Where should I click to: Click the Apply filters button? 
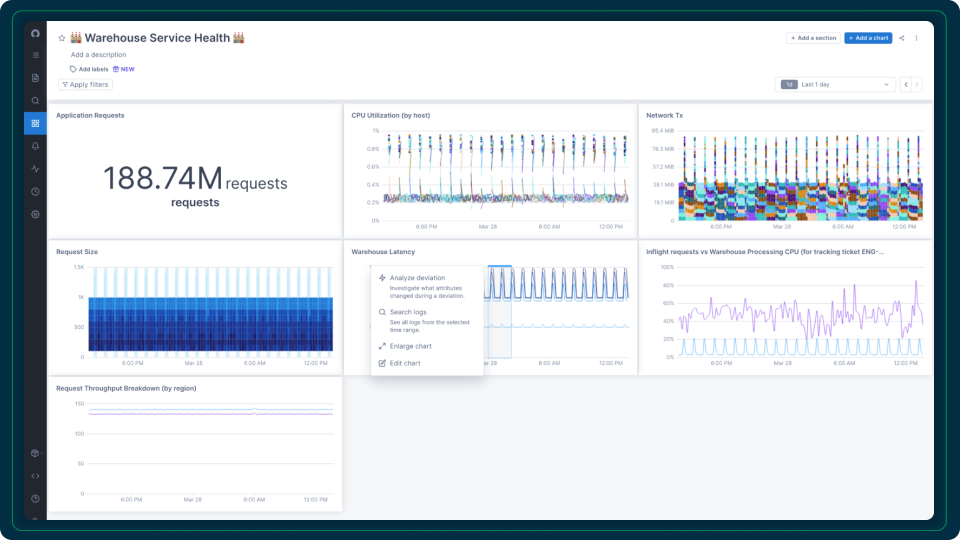point(85,84)
